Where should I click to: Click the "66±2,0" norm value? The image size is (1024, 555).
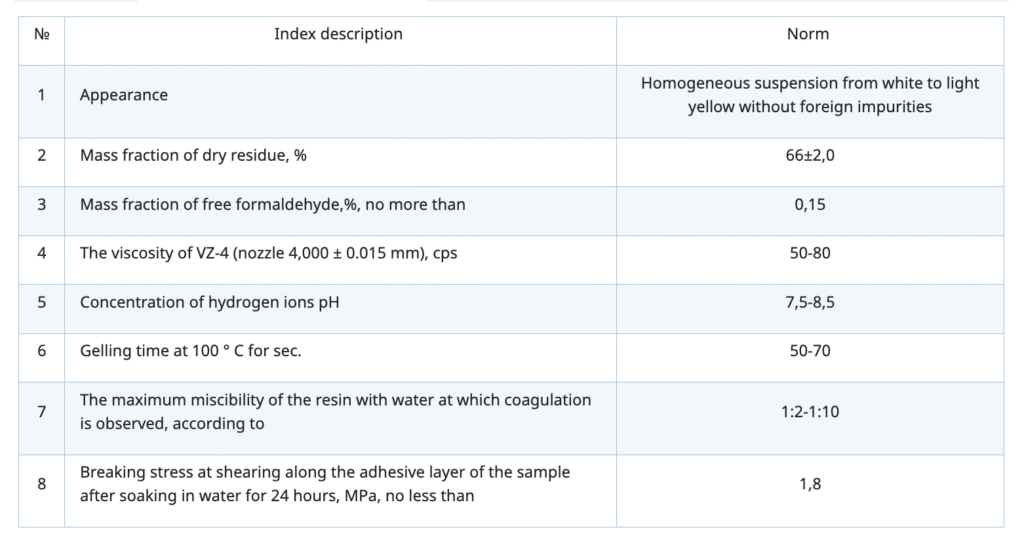tap(809, 155)
